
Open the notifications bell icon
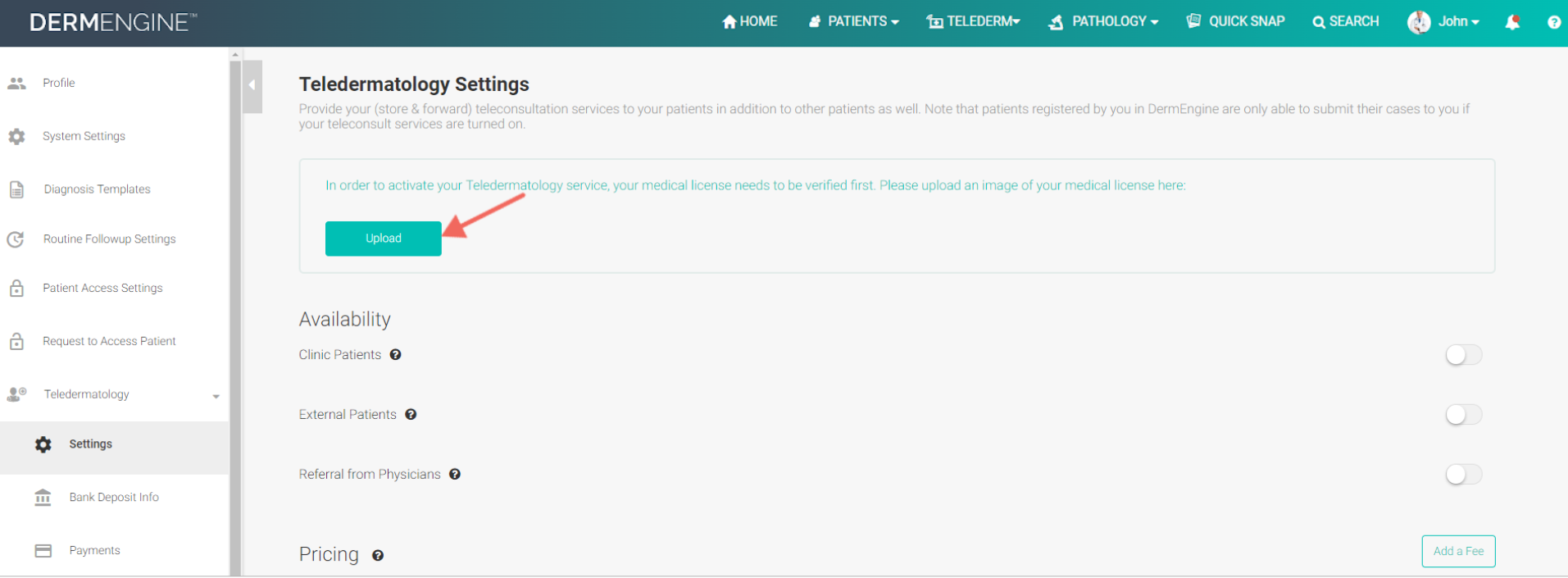coord(1513,22)
